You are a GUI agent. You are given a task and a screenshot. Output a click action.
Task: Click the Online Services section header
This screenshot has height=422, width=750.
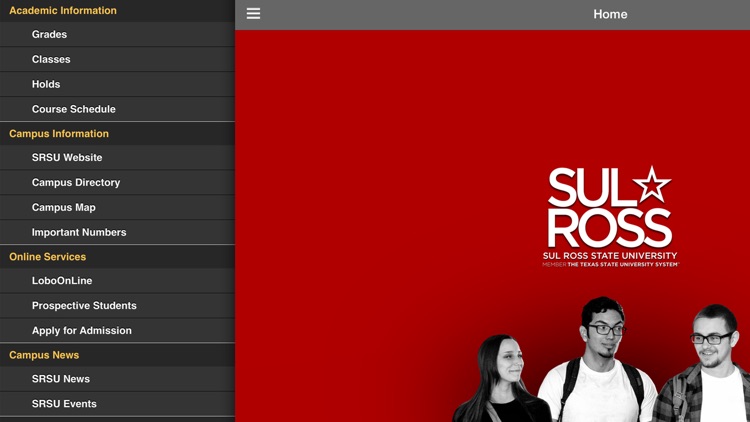(x=117, y=256)
